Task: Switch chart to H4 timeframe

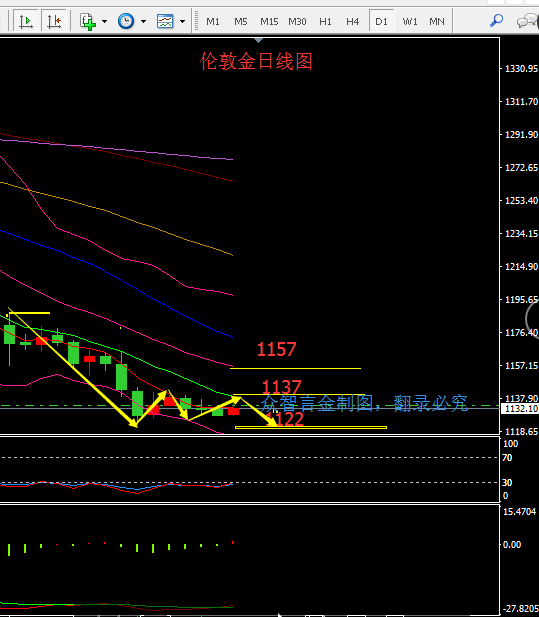Action: click(353, 22)
